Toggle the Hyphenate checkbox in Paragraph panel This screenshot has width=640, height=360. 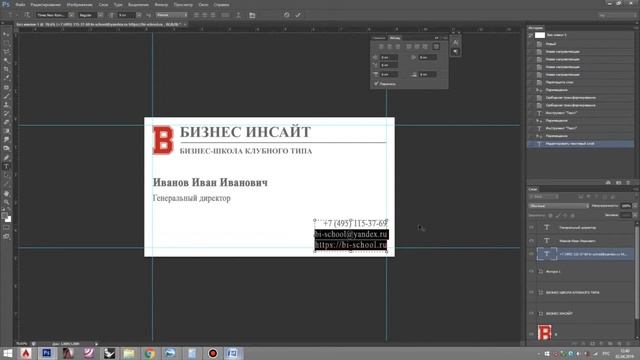(x=376, y=84)
